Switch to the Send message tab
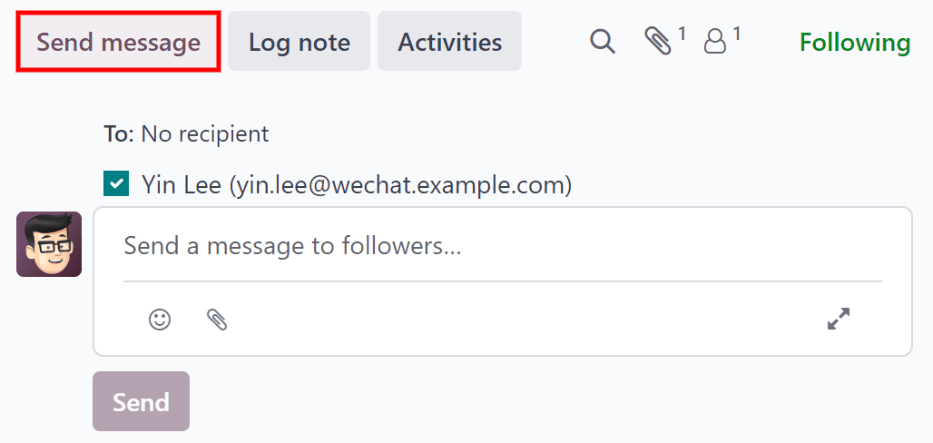This screenshot has height=443, width=933. coord(118,42)
